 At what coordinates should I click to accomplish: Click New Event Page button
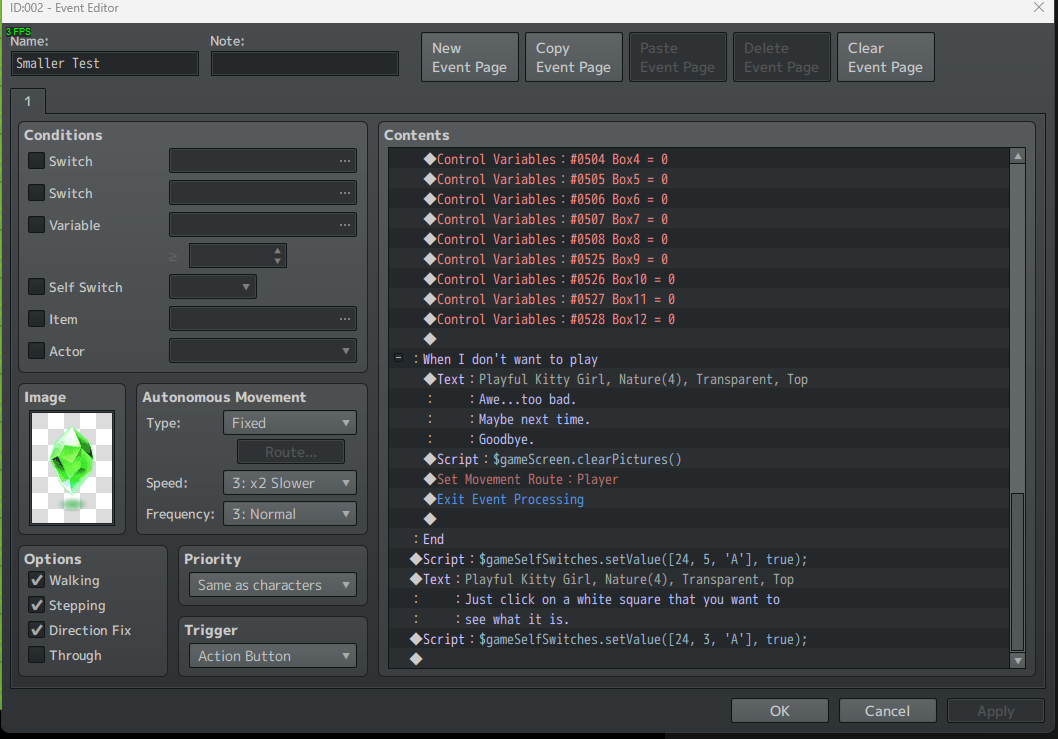470,57
